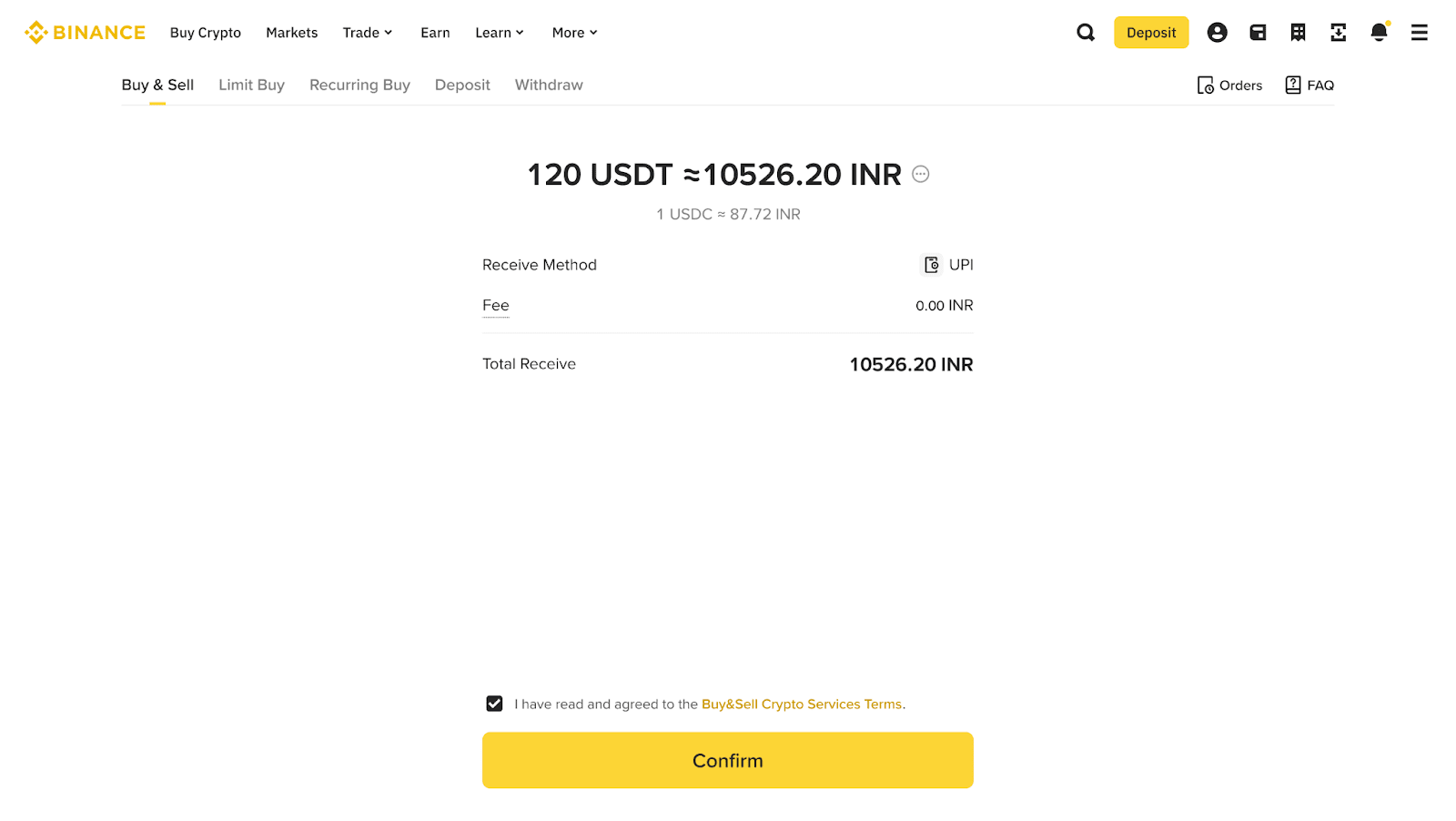
Task: Click the more info icon beside INR amount
Action: coord(921,174)
